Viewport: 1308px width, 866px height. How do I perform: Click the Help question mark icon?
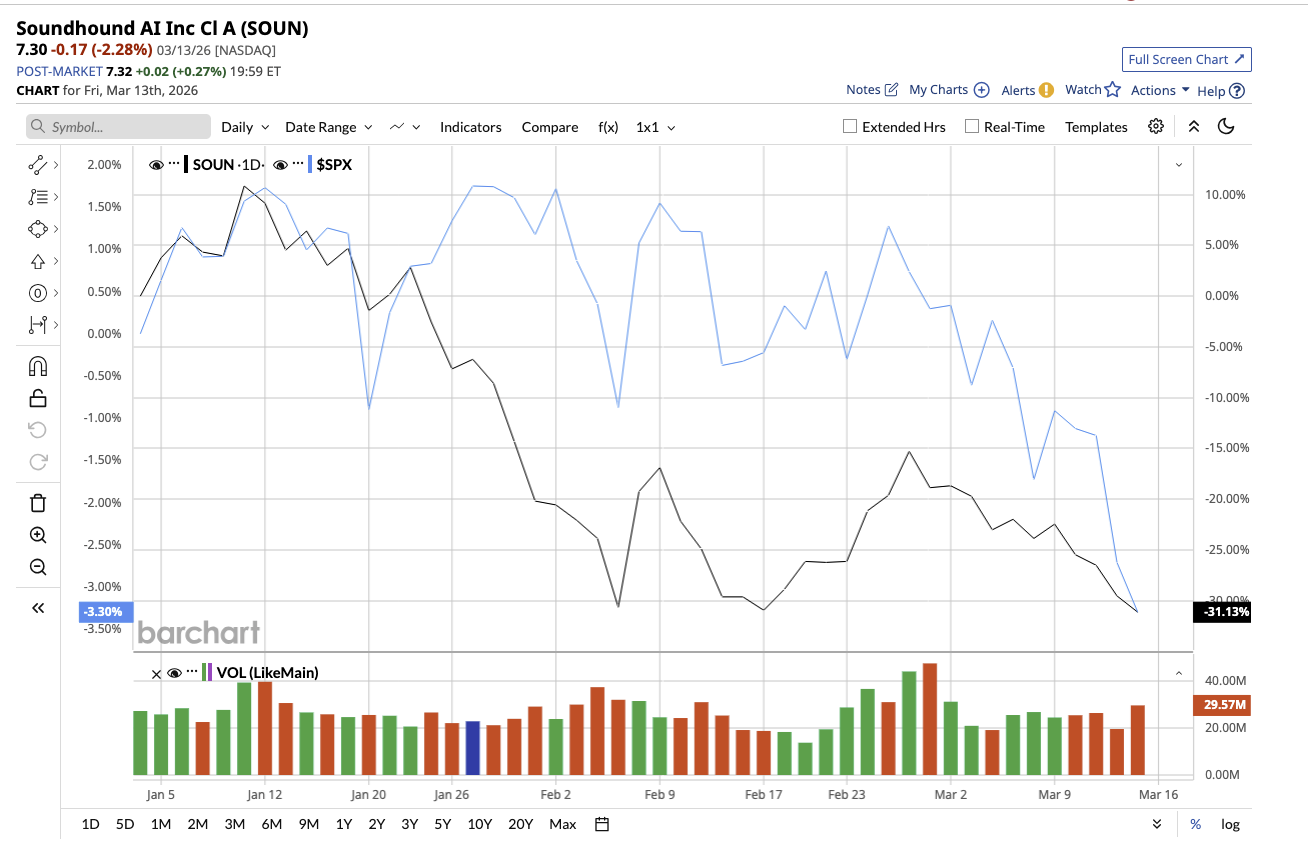pyautogui.click(x=1237, y=90)
